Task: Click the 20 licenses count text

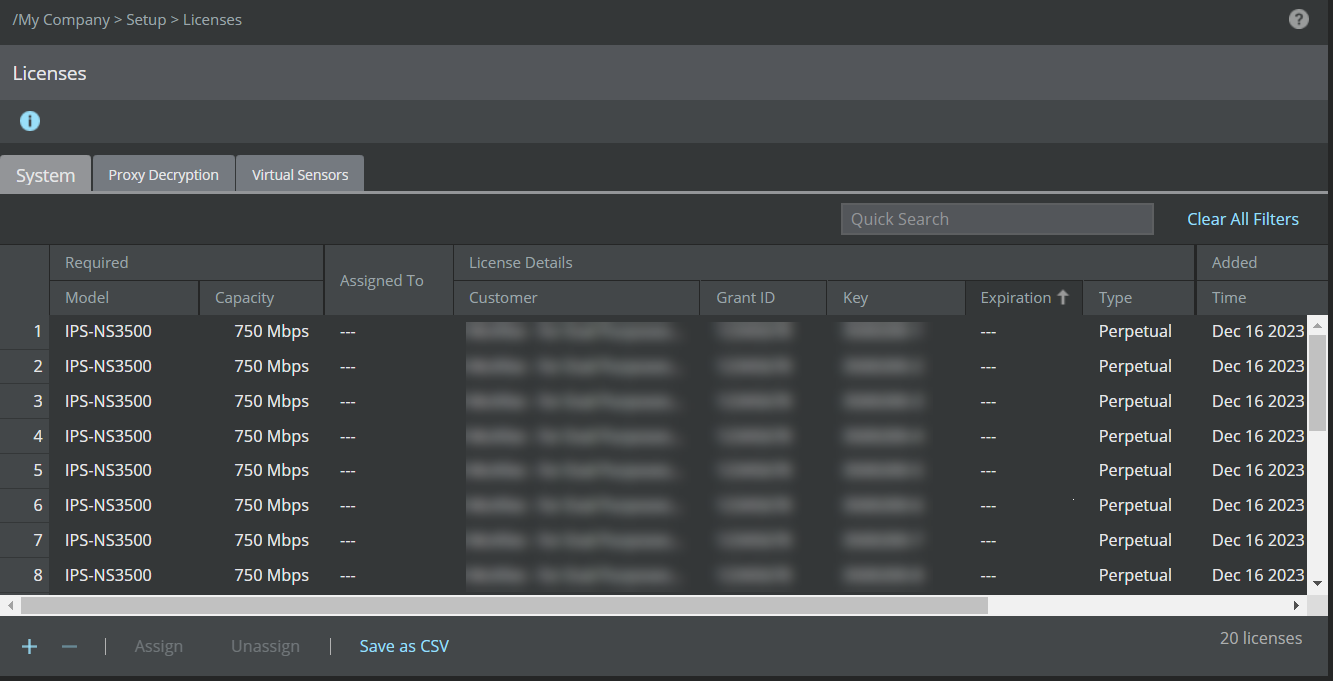Action: [x=1261, y=638]
